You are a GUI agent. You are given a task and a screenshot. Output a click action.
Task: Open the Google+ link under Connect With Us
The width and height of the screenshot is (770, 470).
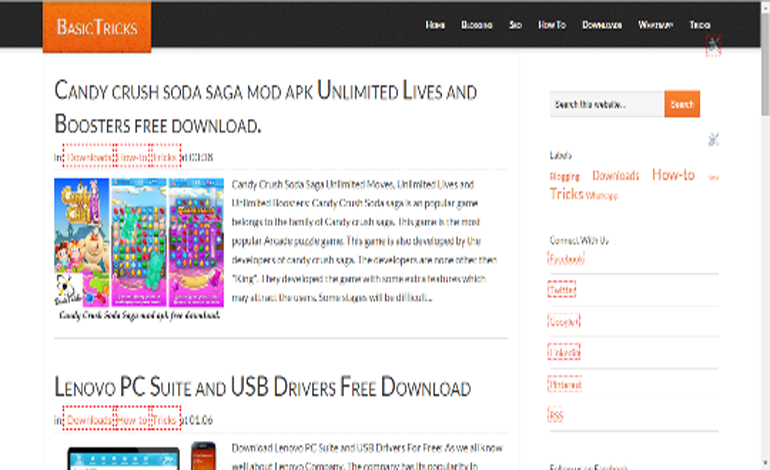coord(564,321)
